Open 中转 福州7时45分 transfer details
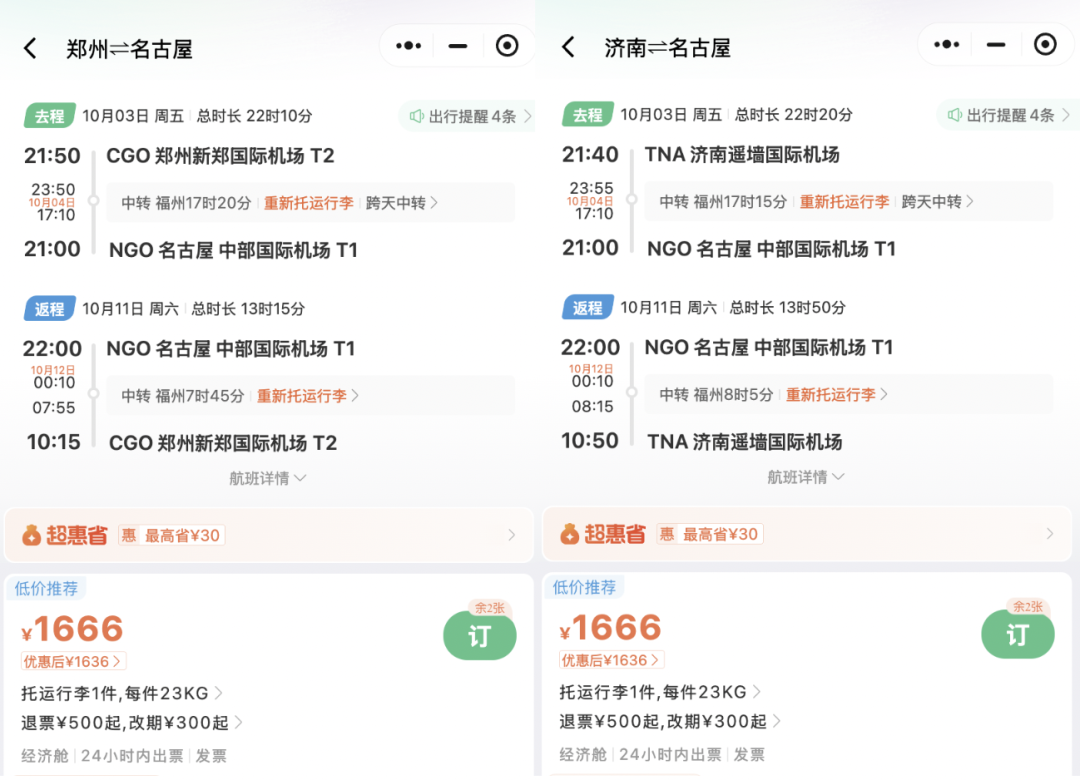 pos(310,396)
